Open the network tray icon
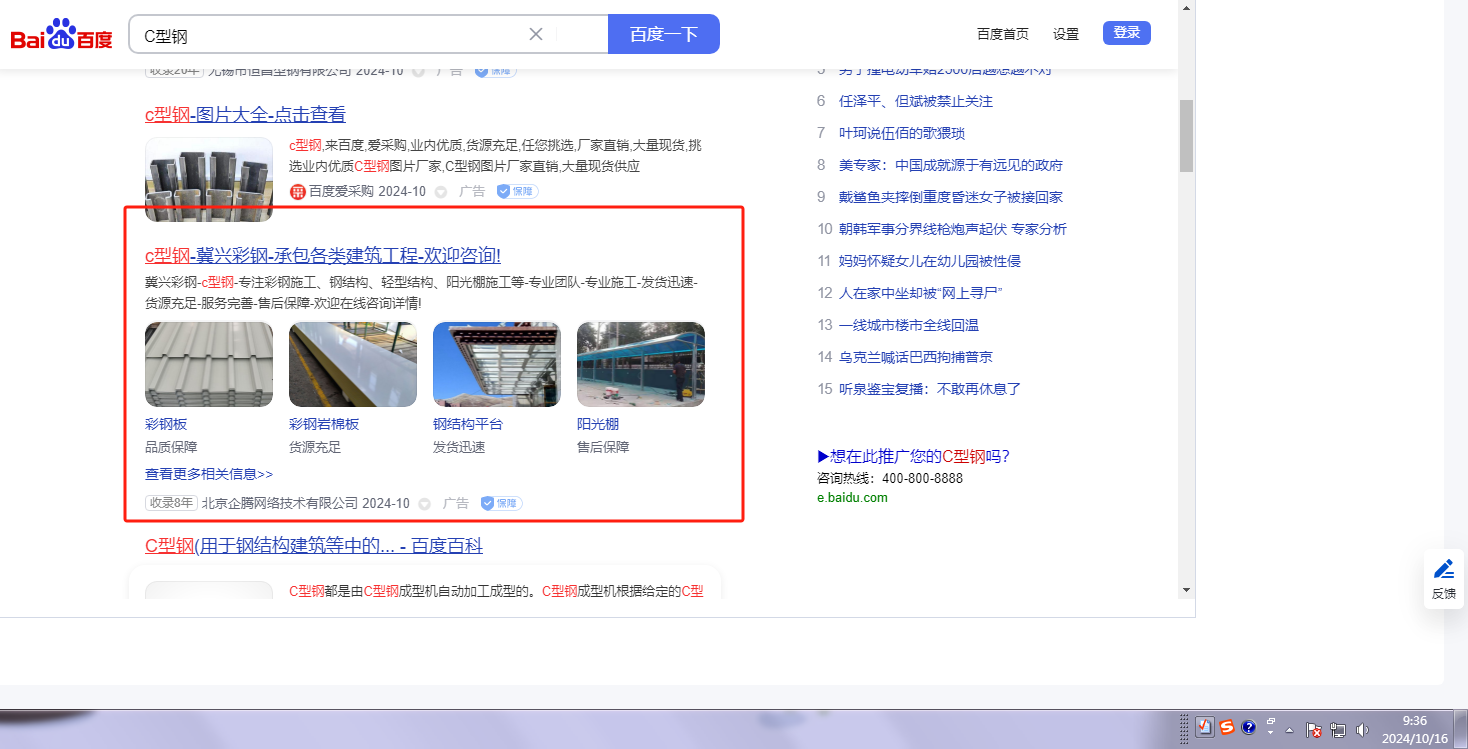Image resolution: width=1468 pixels, height=749 pixels. tap(1338, 729)
